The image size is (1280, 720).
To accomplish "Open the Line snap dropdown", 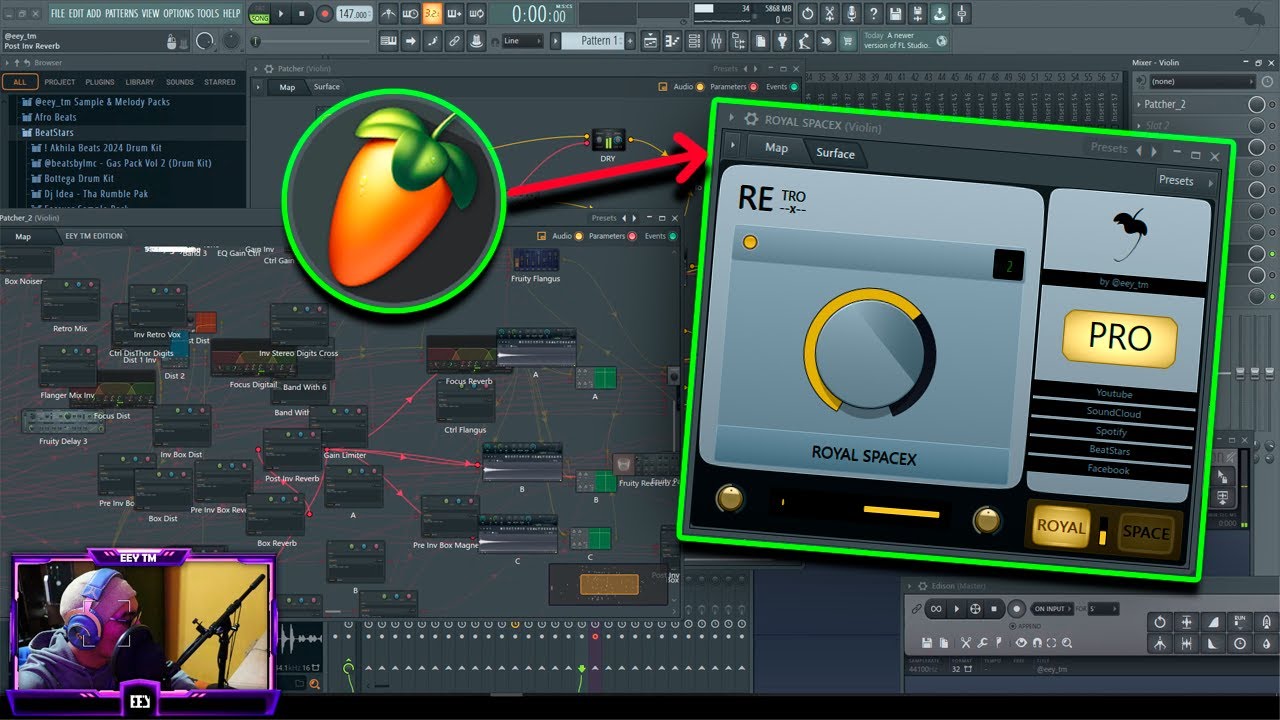I will tap(523, 41).
